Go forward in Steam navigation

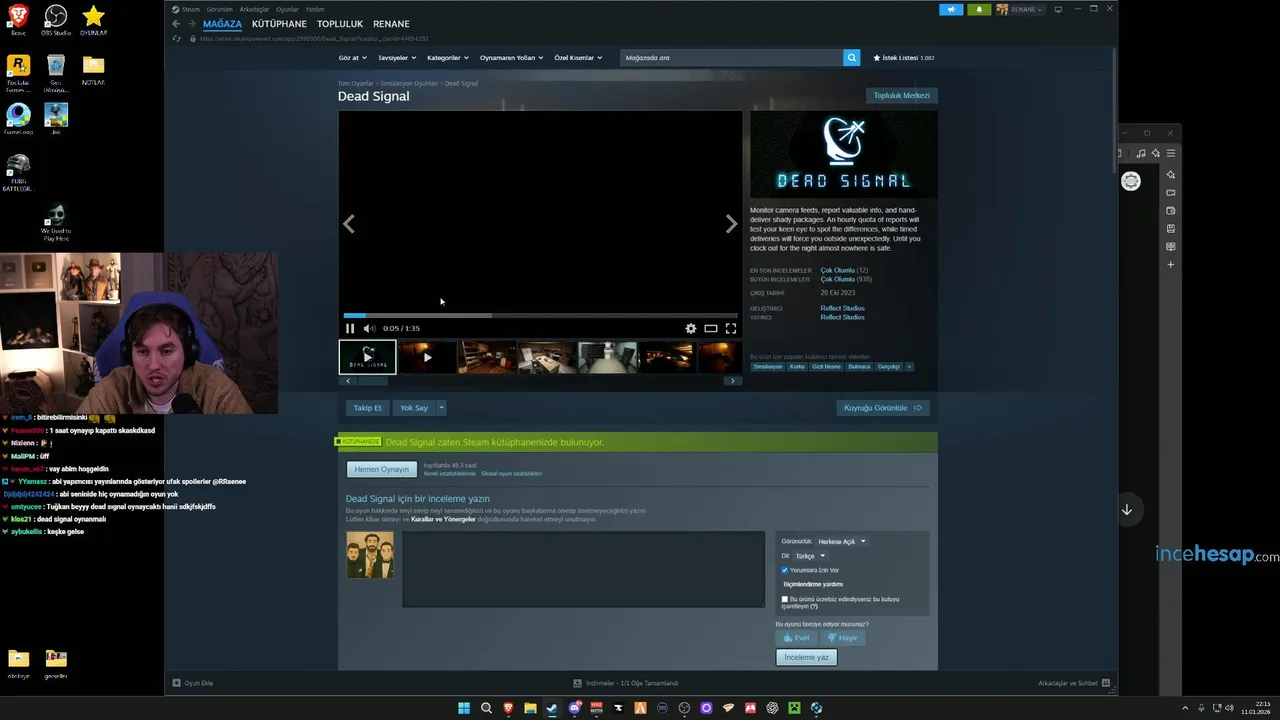tap(191, 24)
